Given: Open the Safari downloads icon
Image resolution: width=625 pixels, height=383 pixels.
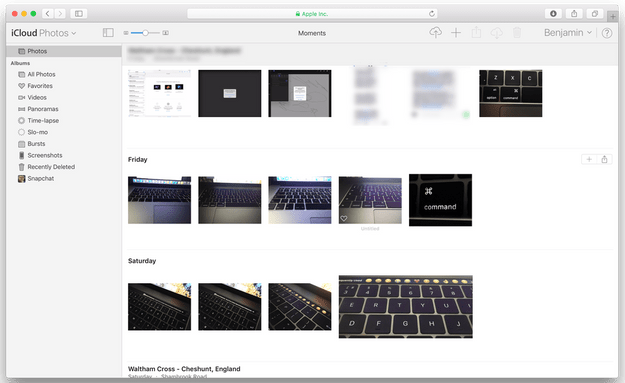Looking at the screenshot, I should 553,14.
